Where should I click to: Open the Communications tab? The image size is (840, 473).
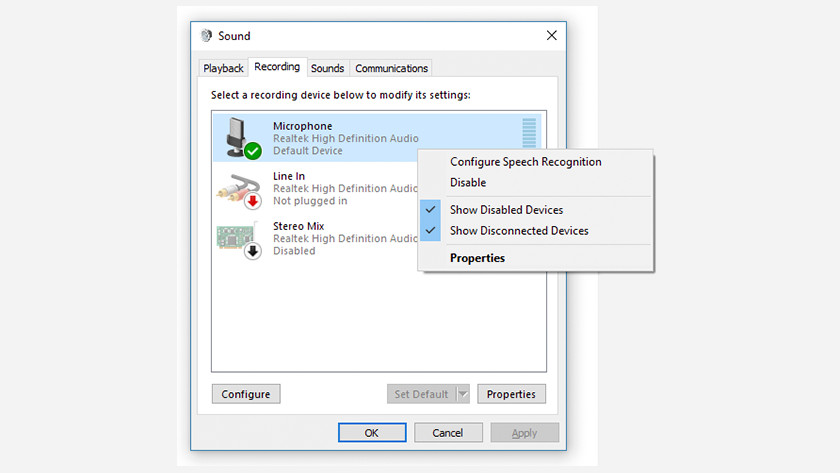coord(391,69)
